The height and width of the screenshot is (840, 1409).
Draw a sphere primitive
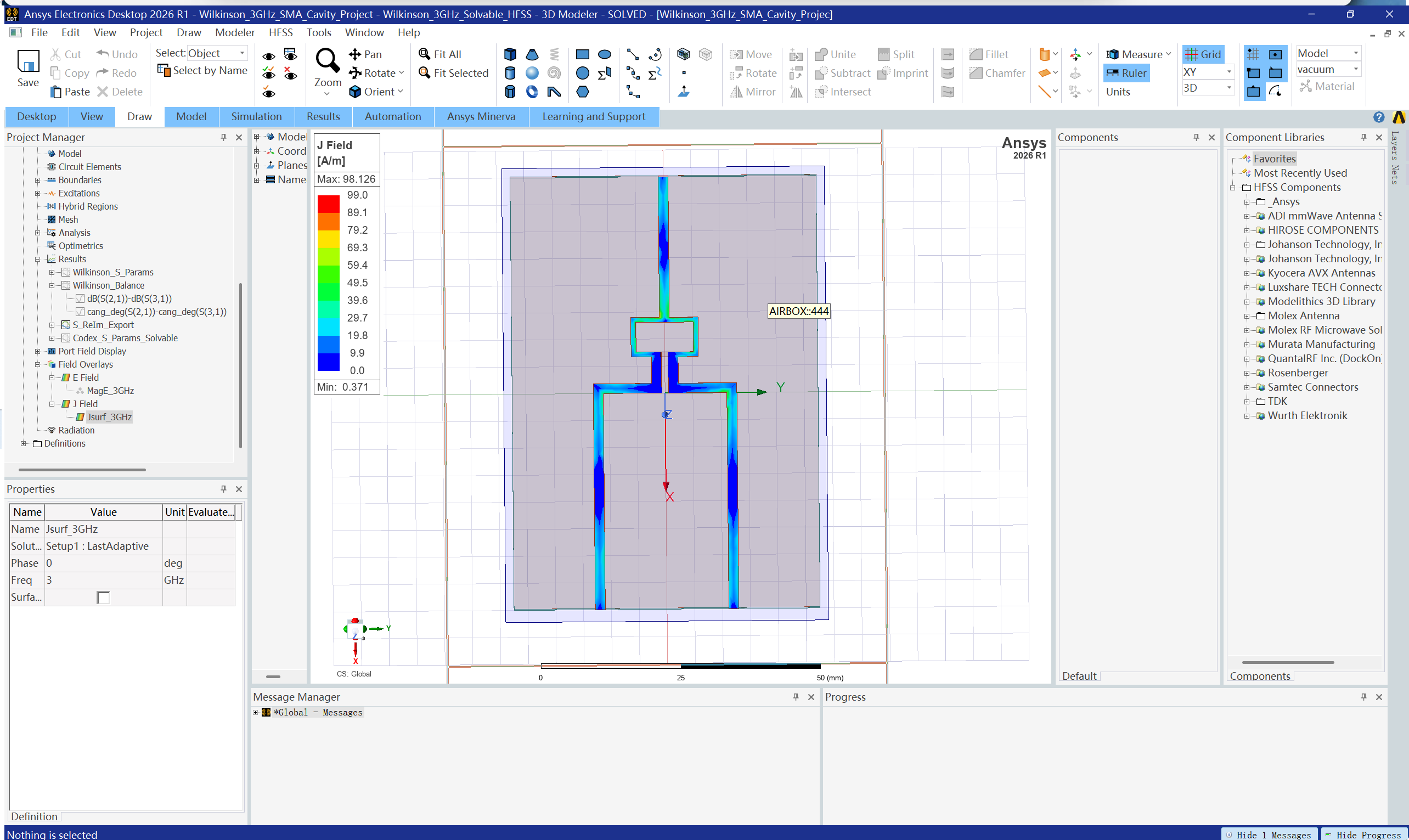pyautogui.click(x=532, y=73)
